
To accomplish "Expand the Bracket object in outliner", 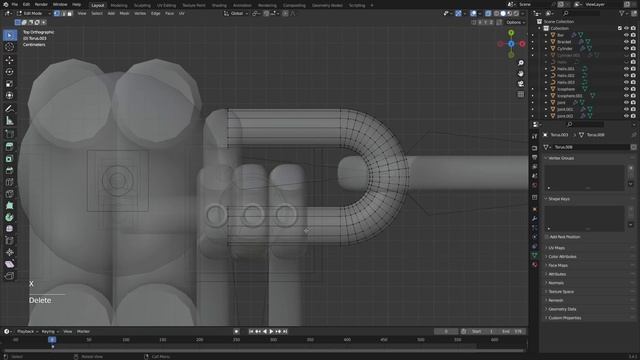I will pos(546,42).
